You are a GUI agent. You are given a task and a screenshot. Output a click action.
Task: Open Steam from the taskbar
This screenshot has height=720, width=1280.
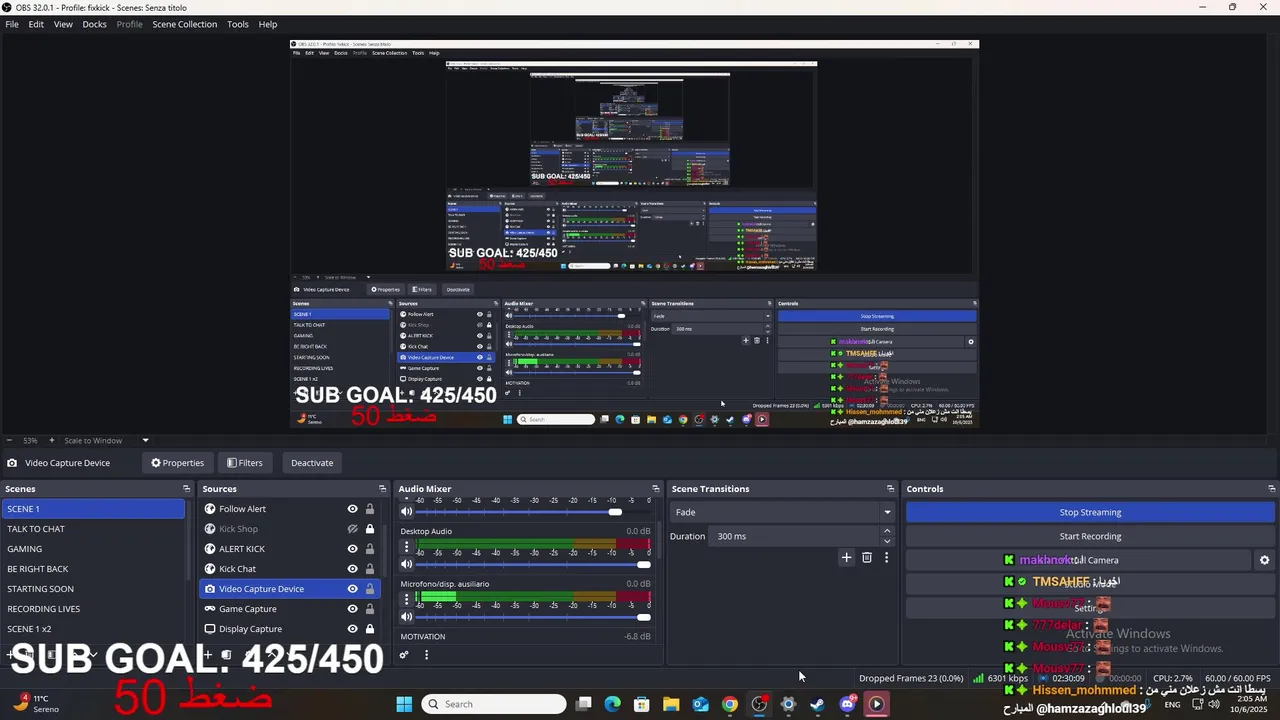[817, 704]
